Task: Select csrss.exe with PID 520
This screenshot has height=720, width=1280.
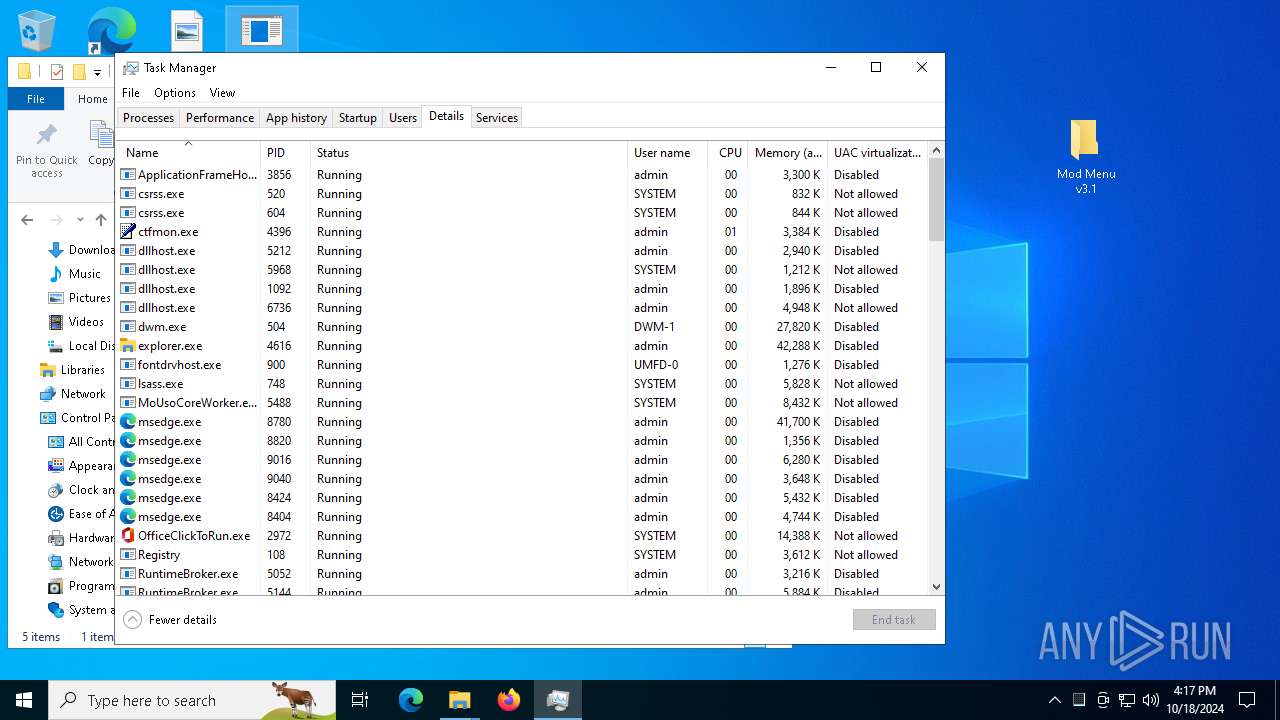Action: [x=522, y=194]
